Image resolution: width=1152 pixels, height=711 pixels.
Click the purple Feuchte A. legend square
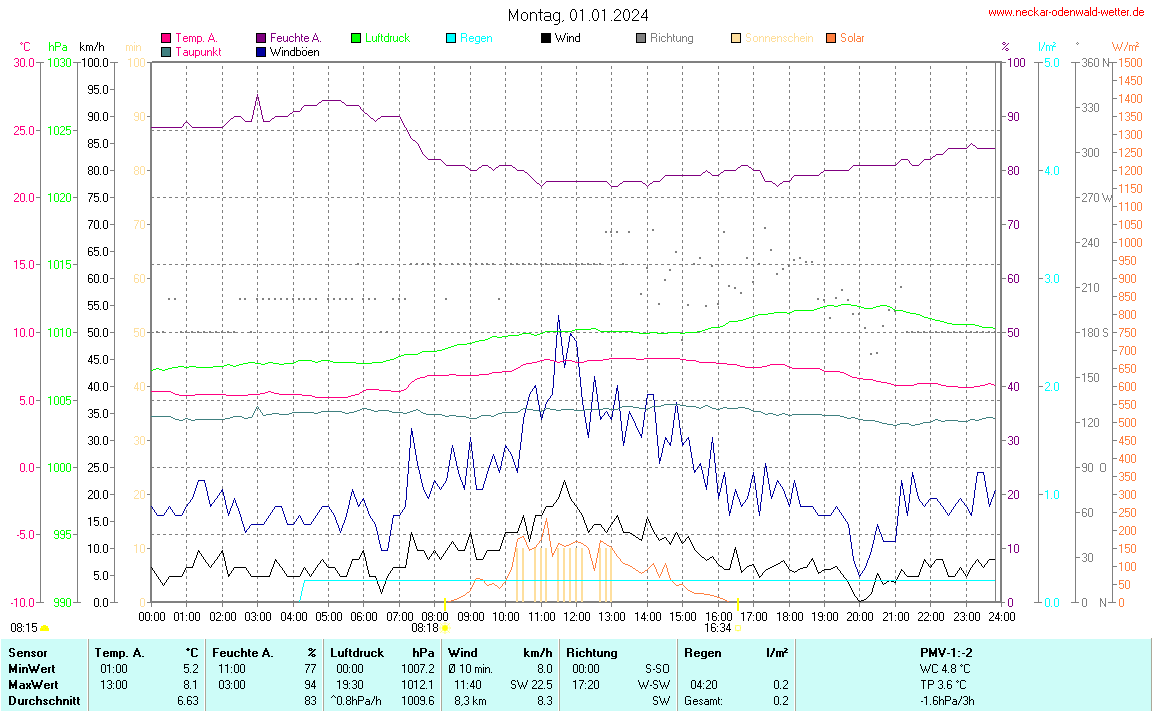[261, 38]
